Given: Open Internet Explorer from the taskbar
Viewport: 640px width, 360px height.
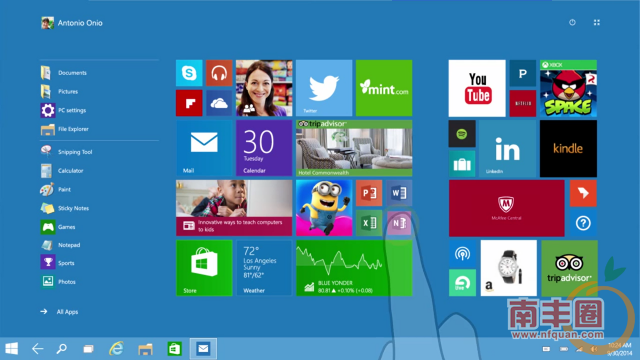Looking at the screenshot, I should click(116, 349).
